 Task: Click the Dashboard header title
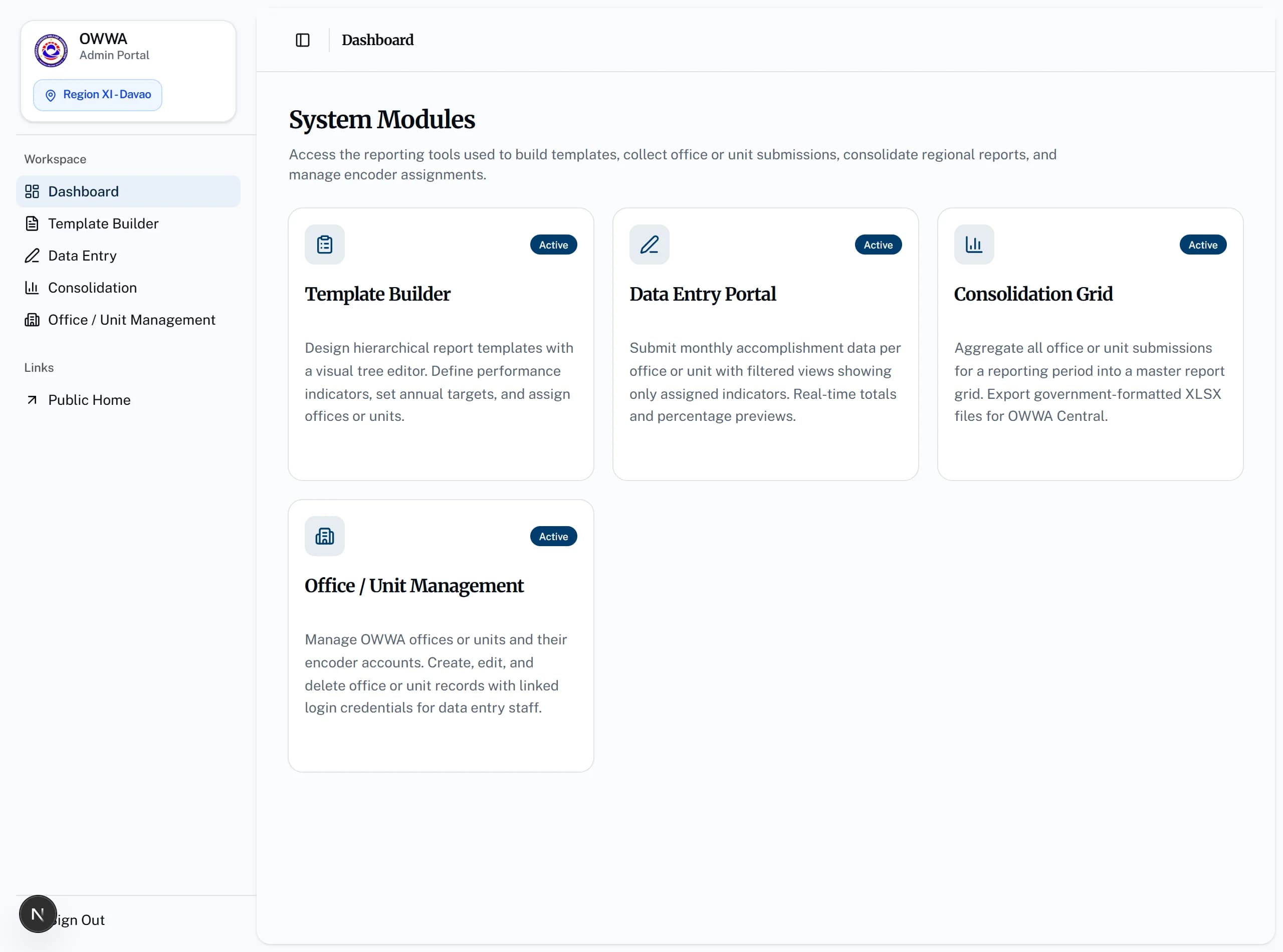[x=377, y=40]
